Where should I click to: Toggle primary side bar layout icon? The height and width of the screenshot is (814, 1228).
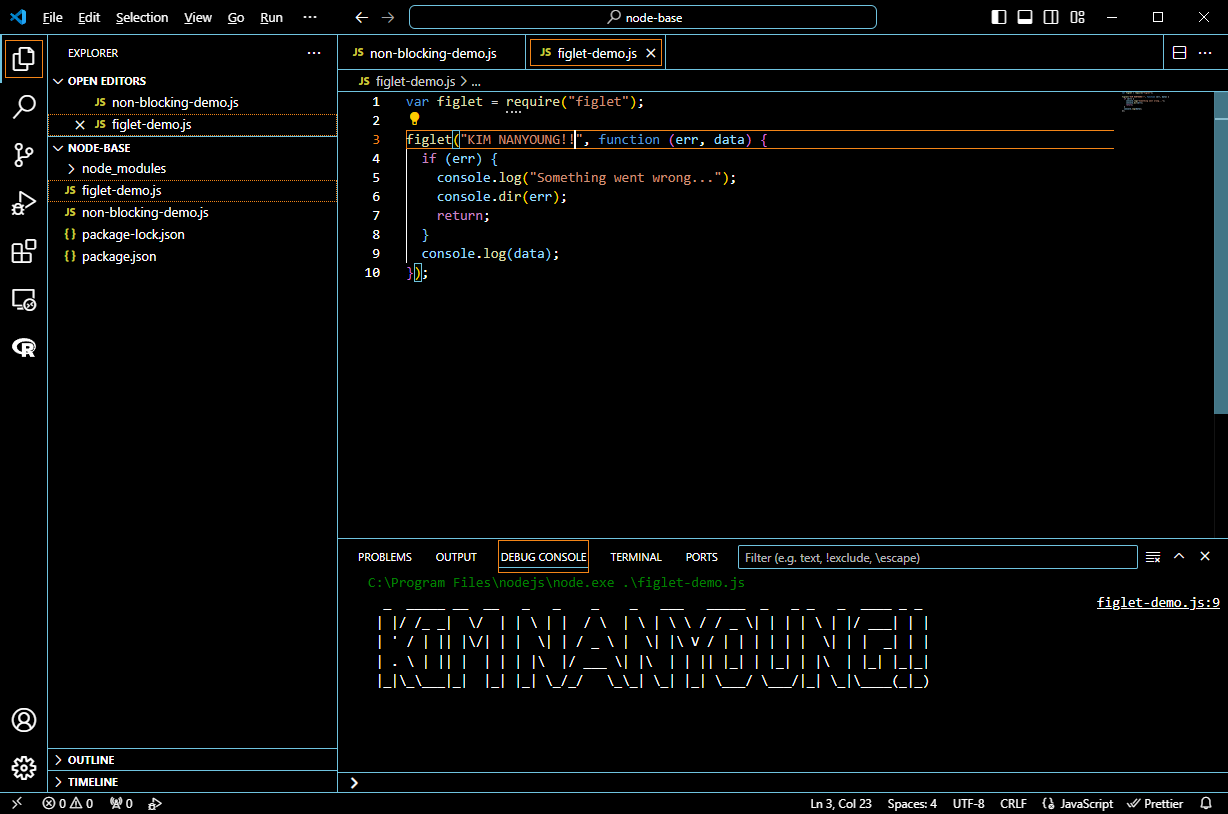click(x=999, y=17)
